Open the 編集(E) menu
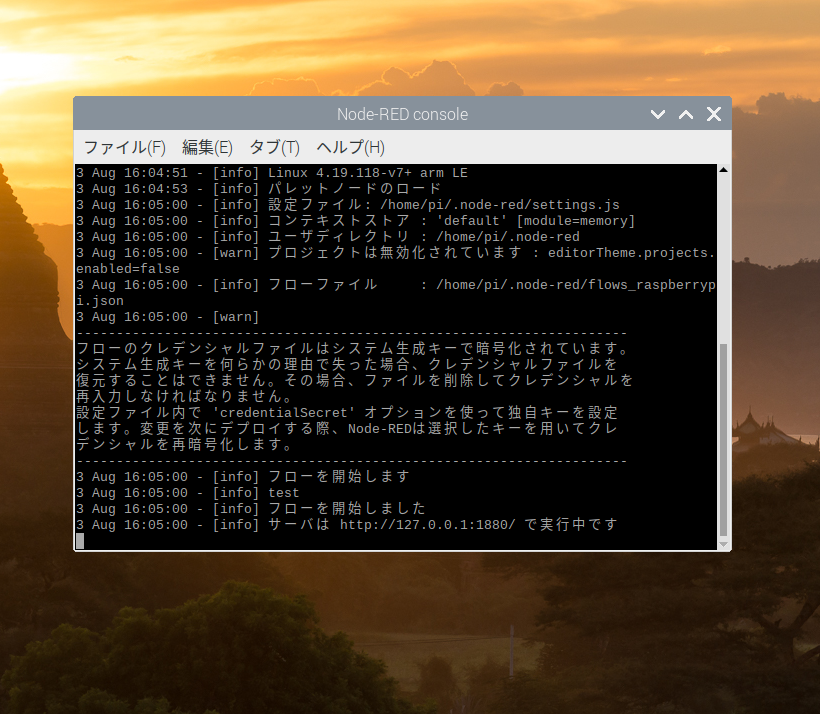This screenshot has width=820, height=714. pos(207,148)
